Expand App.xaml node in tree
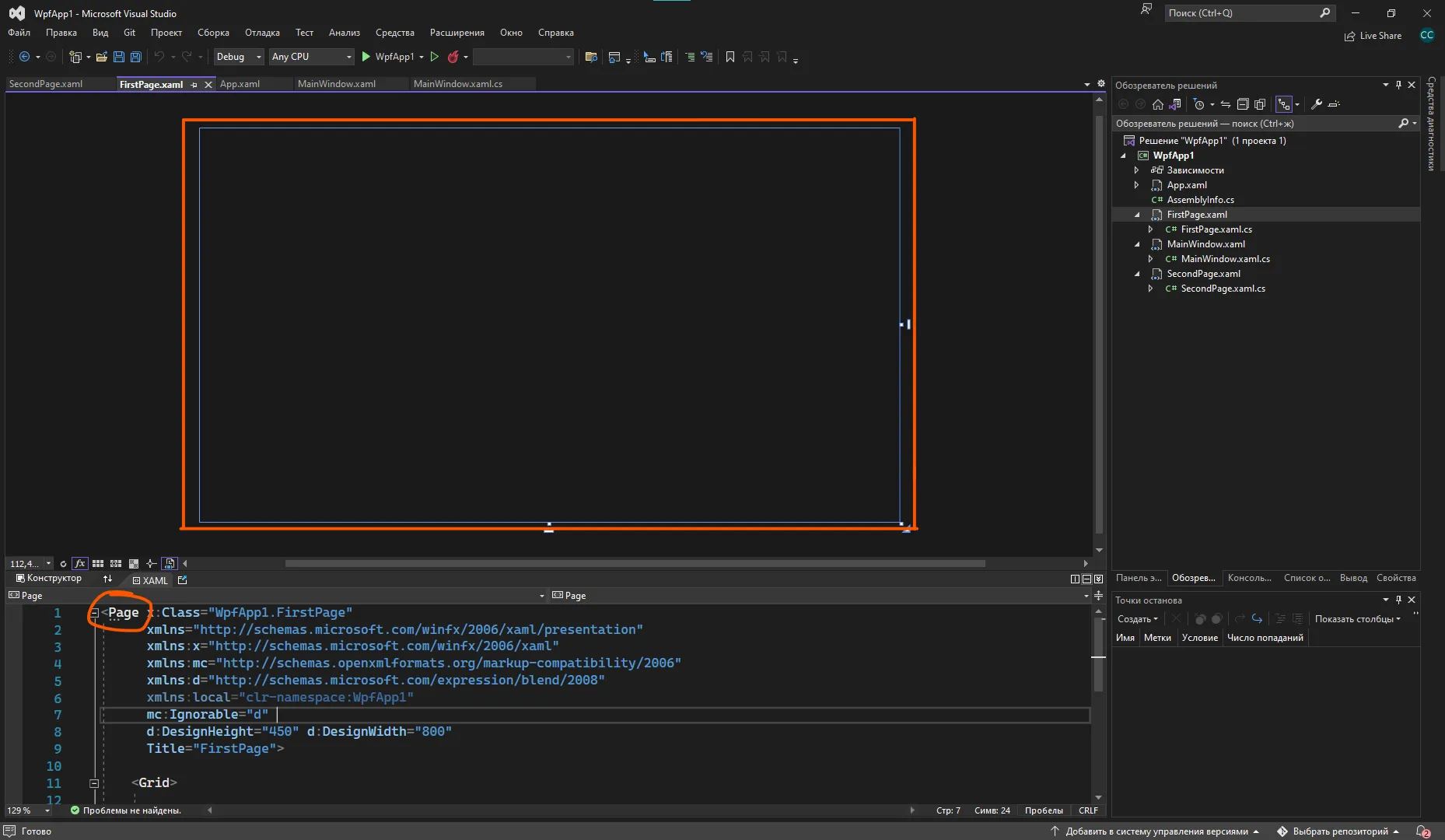The width and height of the screenshot is (1445, 840). [x=1137, y=185]
